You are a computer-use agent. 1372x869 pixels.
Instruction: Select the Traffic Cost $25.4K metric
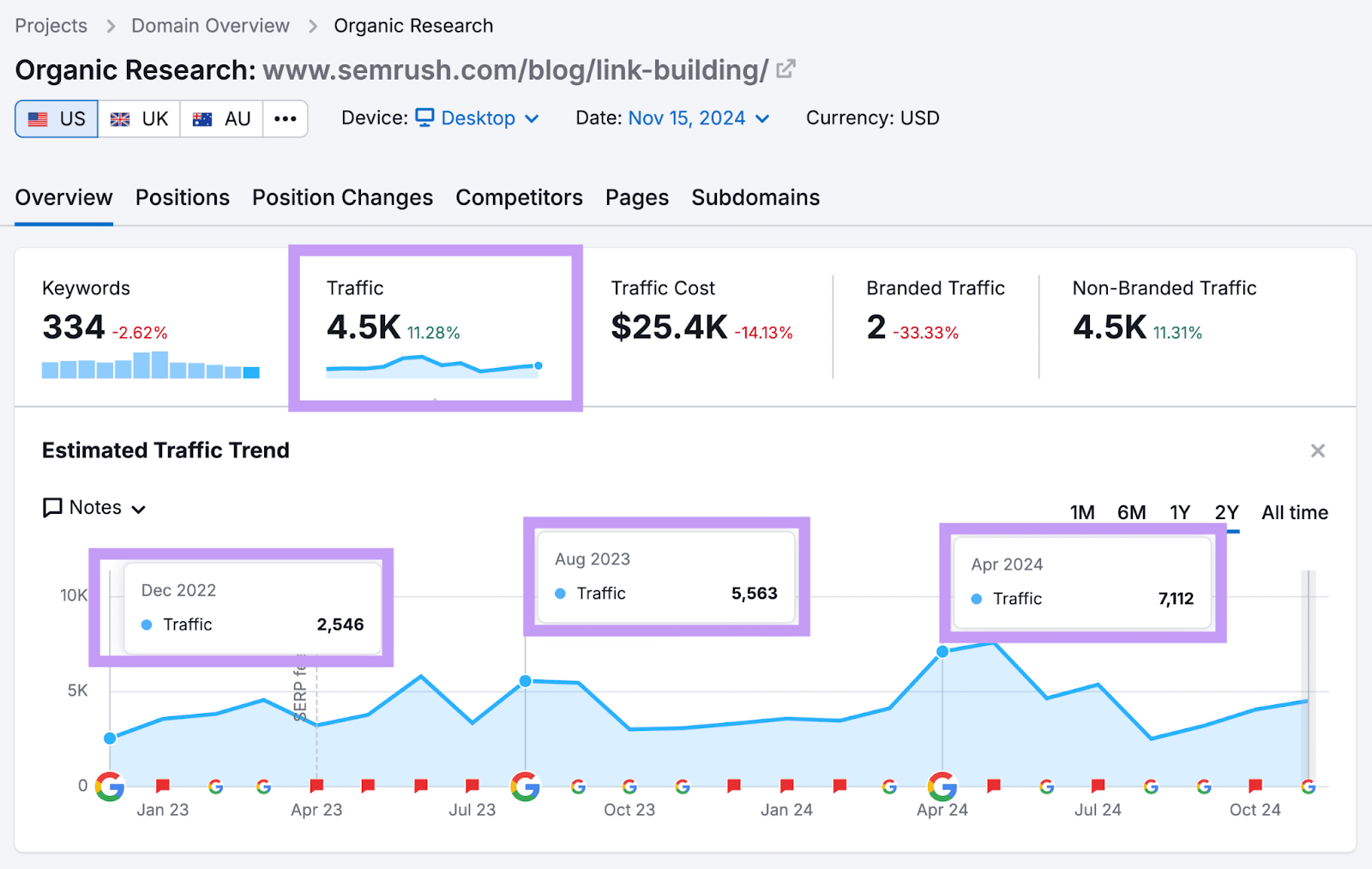669,327
